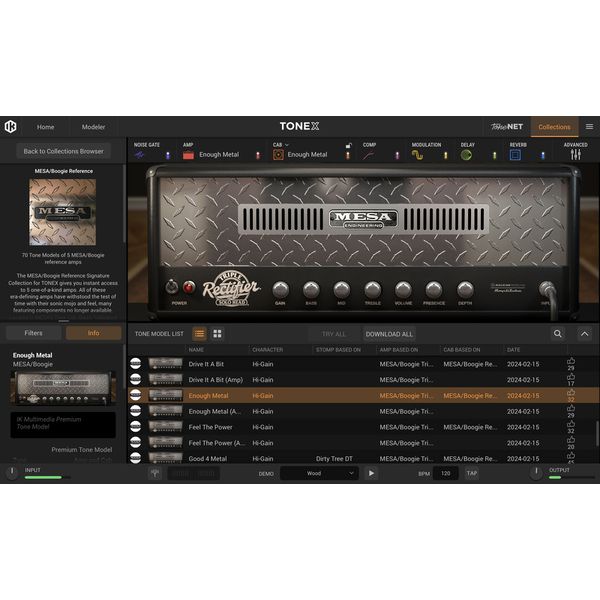Switch tone model list to list view
Image resolution: width=600 pixels, height=600 pixels.
tap(199, 334)
